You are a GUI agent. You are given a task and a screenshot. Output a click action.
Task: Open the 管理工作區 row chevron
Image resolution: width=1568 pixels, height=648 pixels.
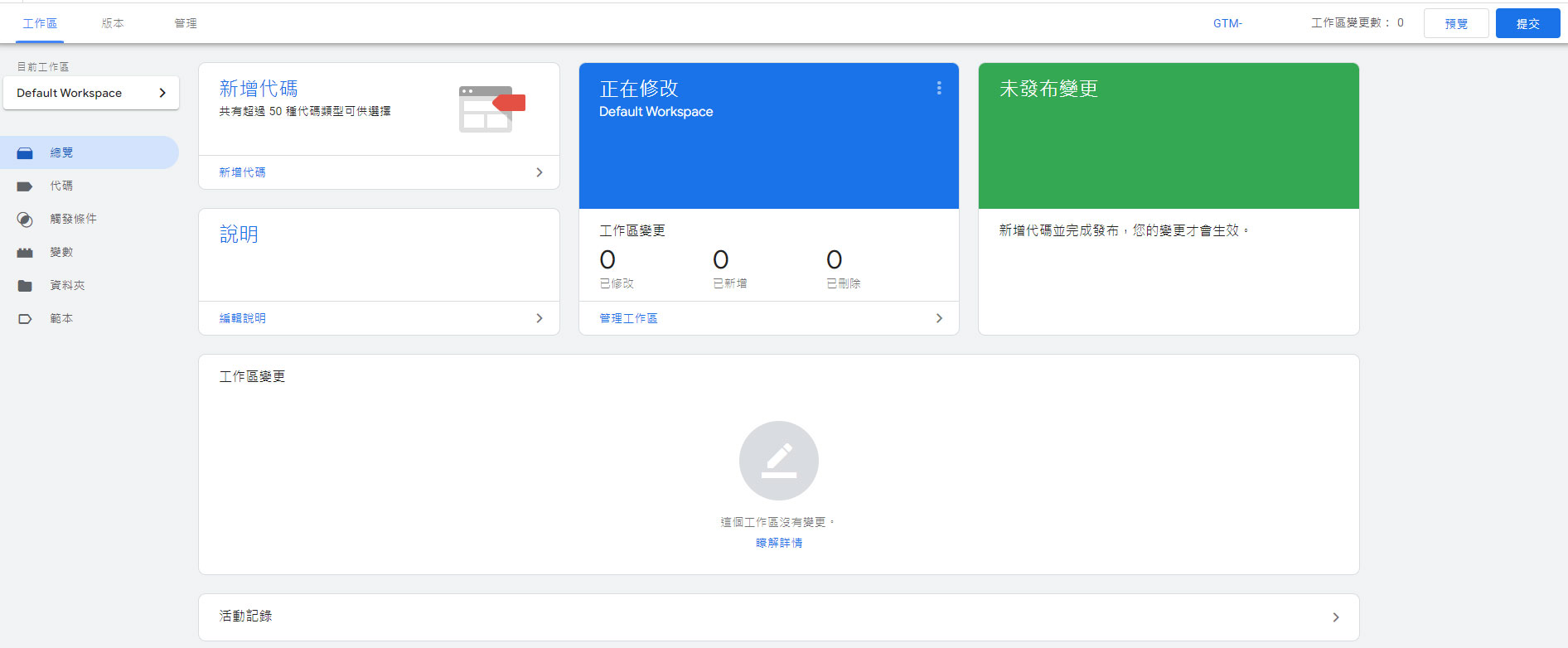pos(939,318)
